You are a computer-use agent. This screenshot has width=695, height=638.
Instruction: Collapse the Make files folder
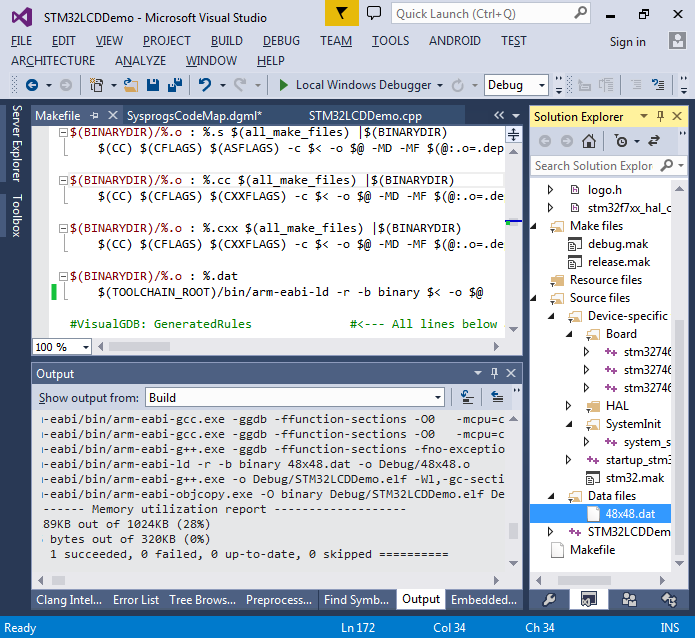pos(534,226)
